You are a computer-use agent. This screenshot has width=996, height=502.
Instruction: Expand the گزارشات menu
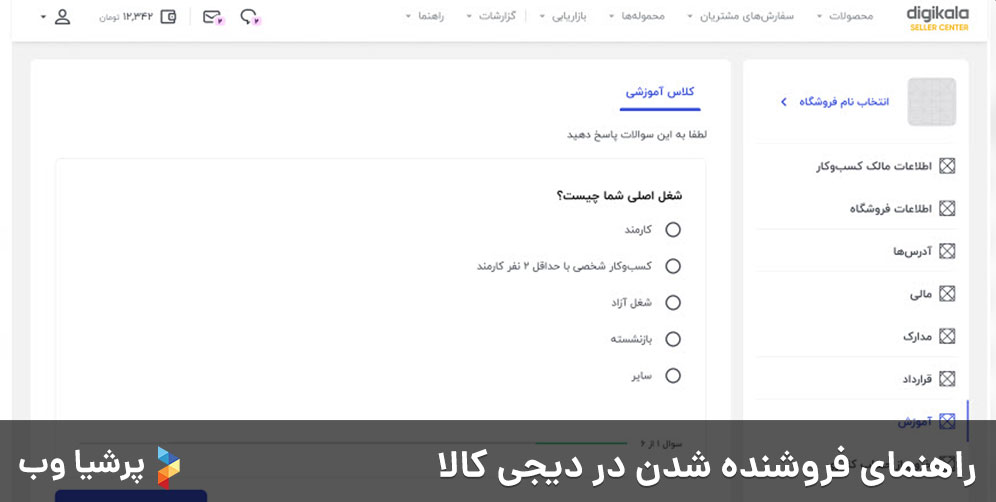coord(491,17)
